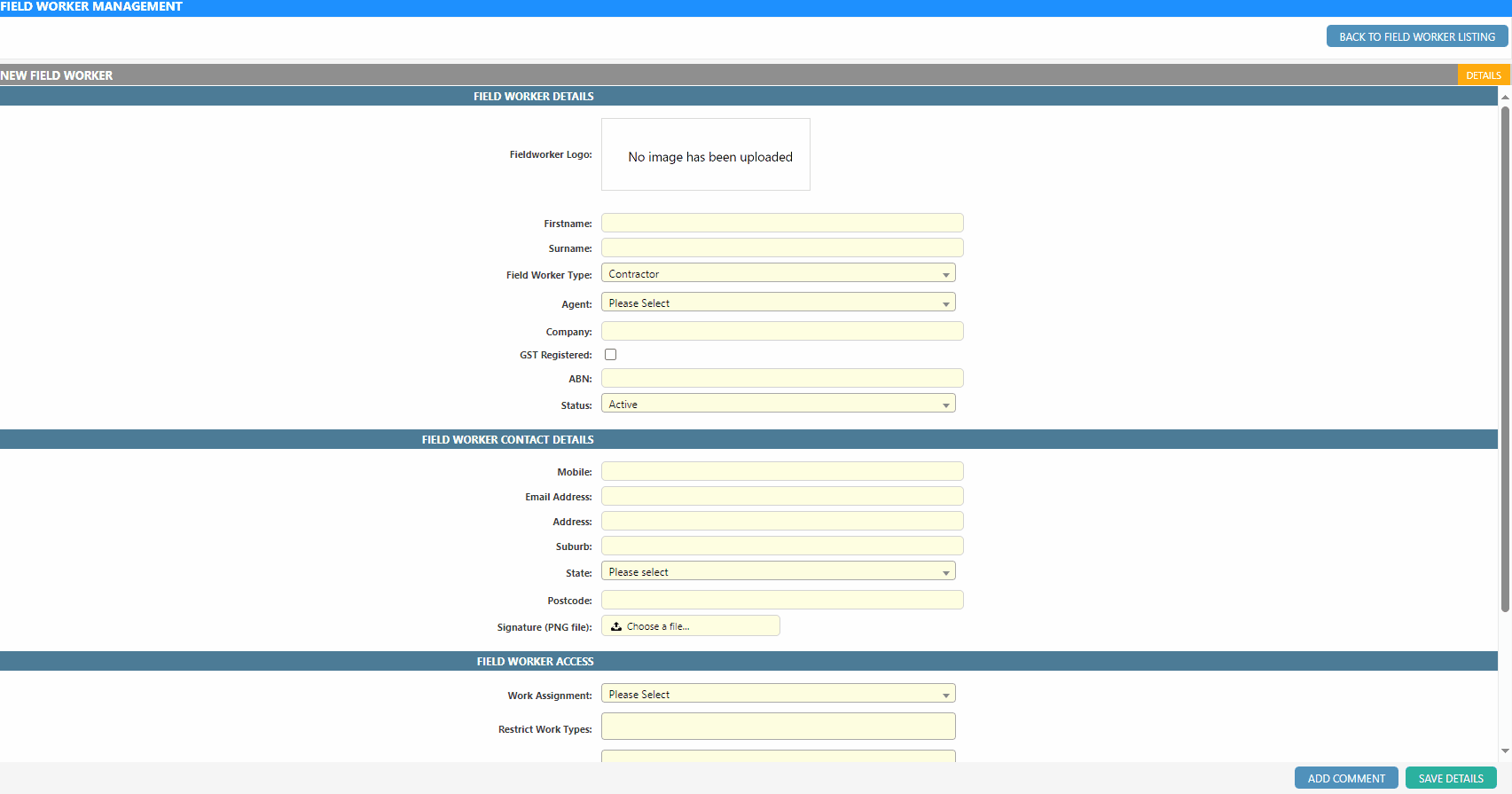Open the Field Worker Type dropdown
Viewport: 1512px width, 794px height.
click(779, 273)
